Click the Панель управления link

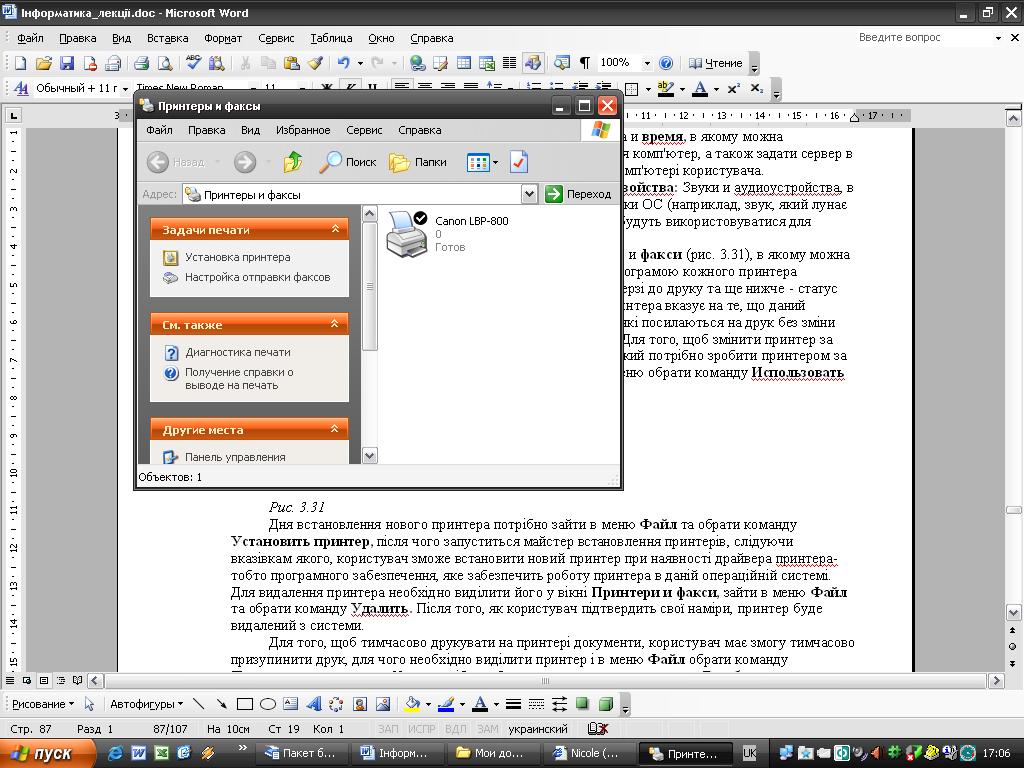[235, 457]
